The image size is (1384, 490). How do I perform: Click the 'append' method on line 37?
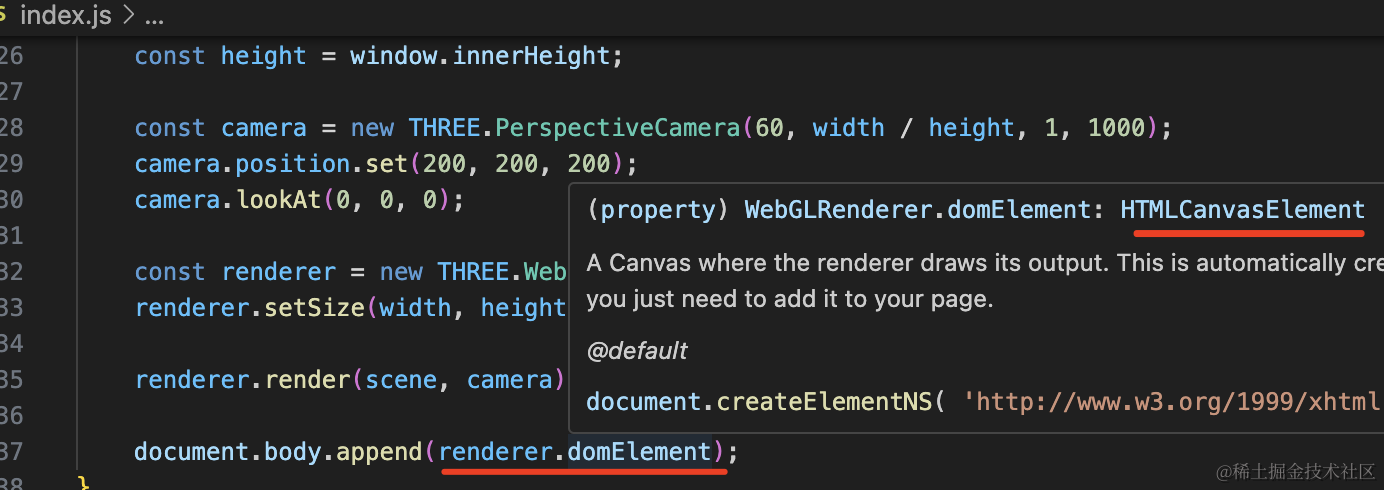point(379,452)
